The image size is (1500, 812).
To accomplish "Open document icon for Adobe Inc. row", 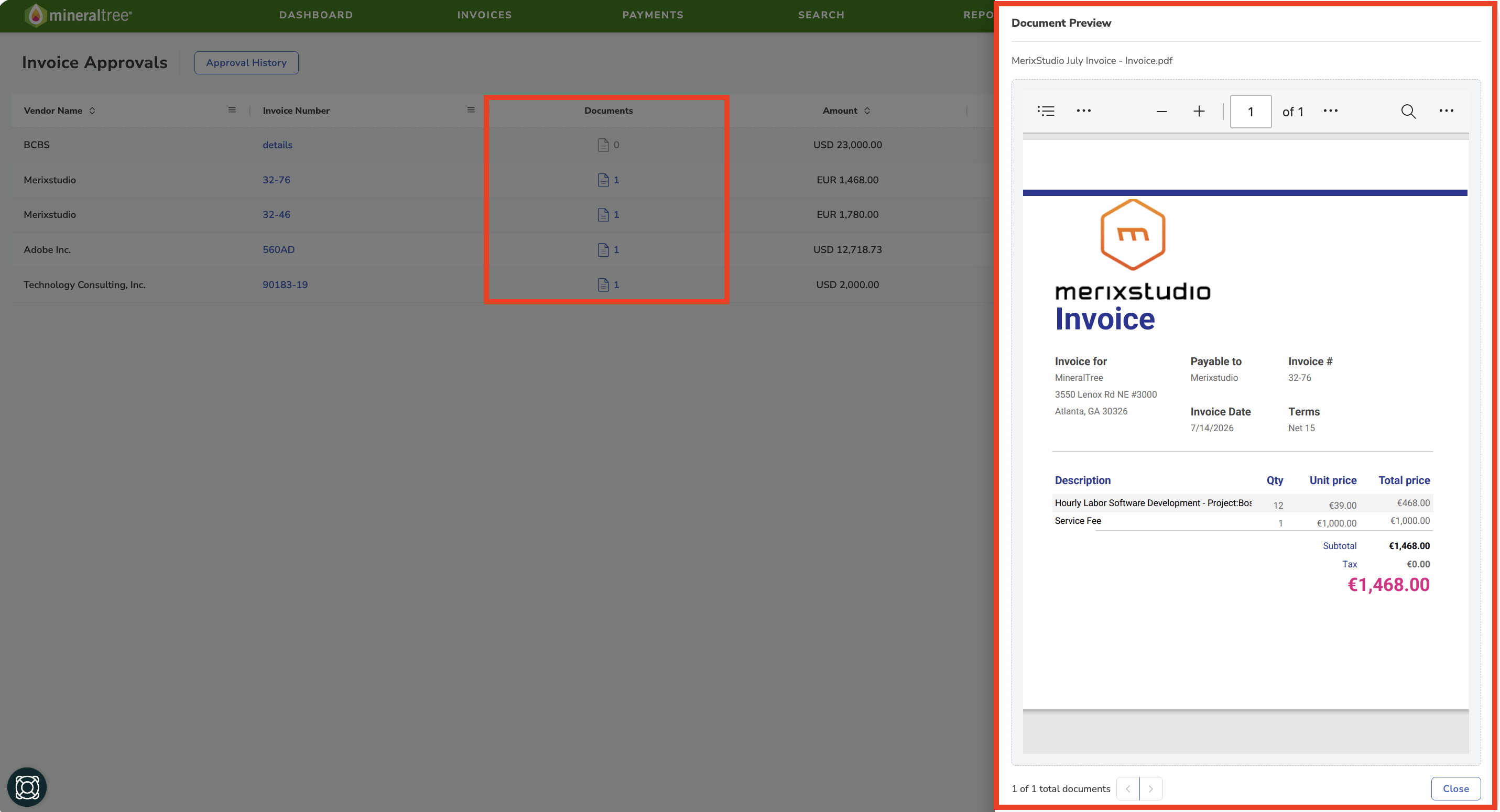I will (x=603, y=250).
